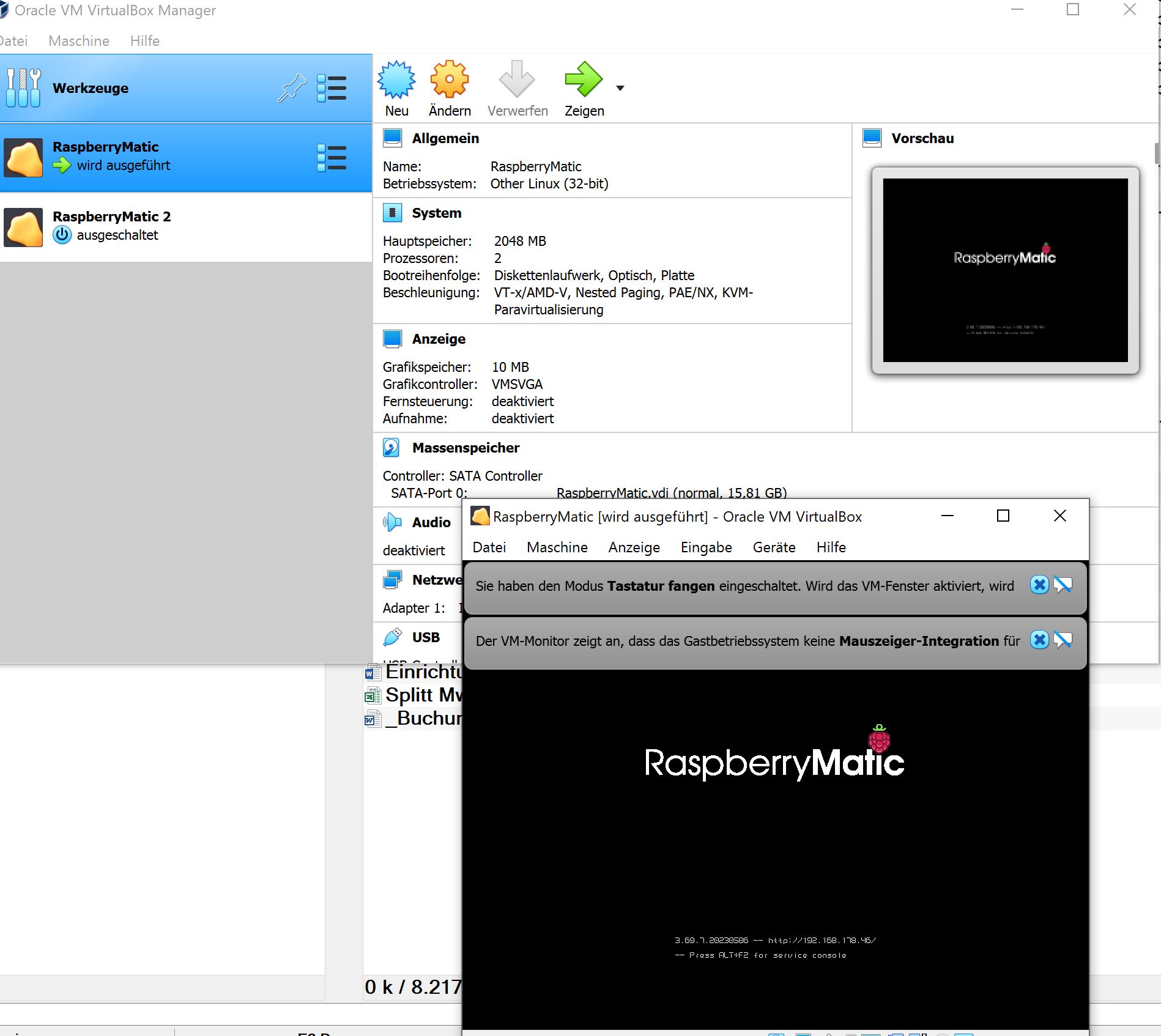Screen dimensions: 1161x1036
Task: Click the Word file starting with Einrichtu
Action: tap(414, 672)
